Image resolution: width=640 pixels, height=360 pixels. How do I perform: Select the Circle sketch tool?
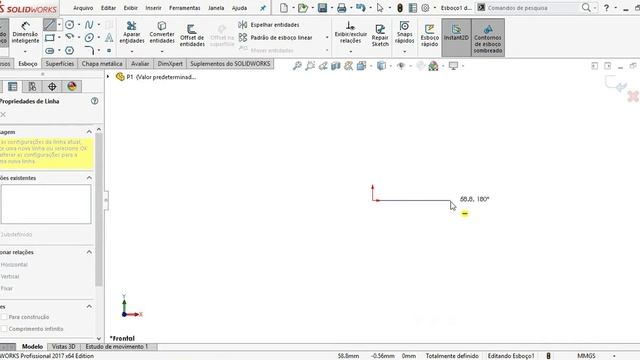(69, 25)
